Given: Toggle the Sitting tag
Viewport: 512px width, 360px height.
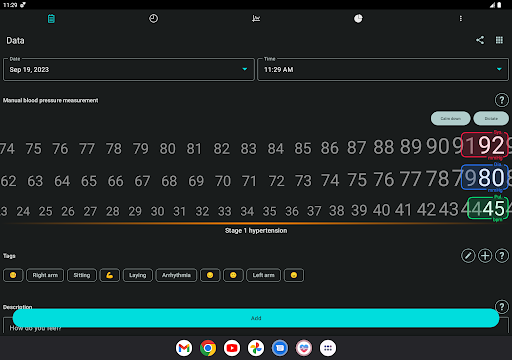Looking at the screenshot, I should (82, 275).
